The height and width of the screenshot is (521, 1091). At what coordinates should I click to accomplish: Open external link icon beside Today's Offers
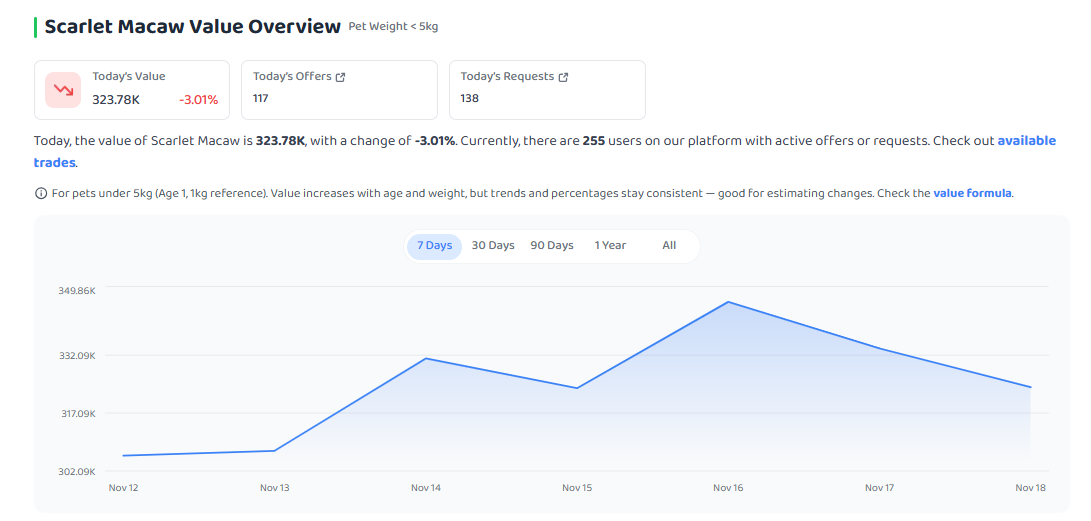(340, 77)
